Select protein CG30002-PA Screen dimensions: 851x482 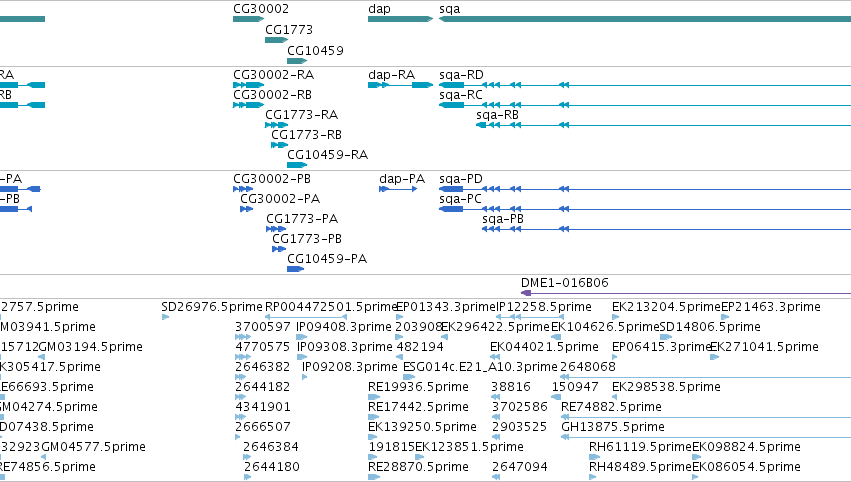tap(246, 209)
